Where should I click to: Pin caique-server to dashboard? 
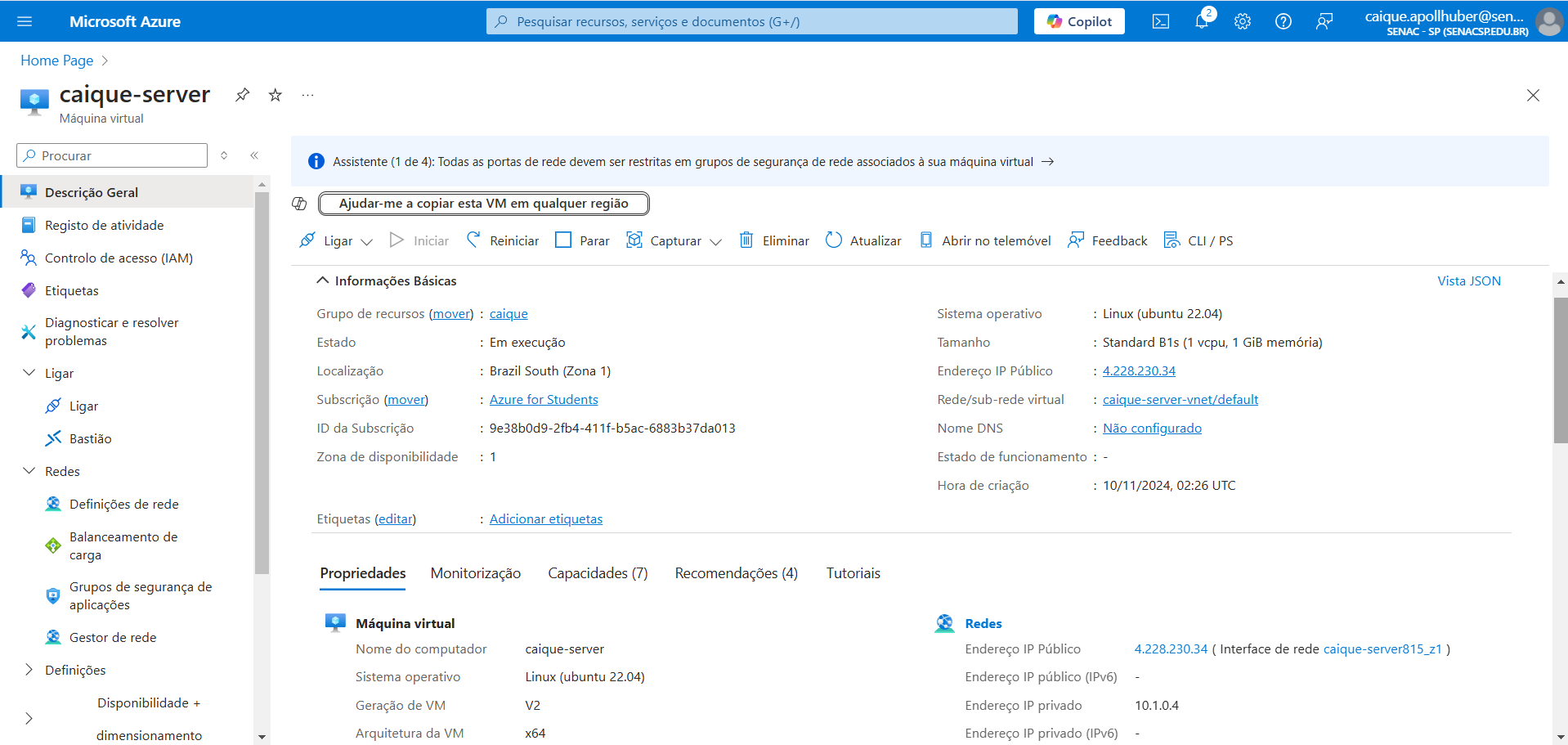242,95
